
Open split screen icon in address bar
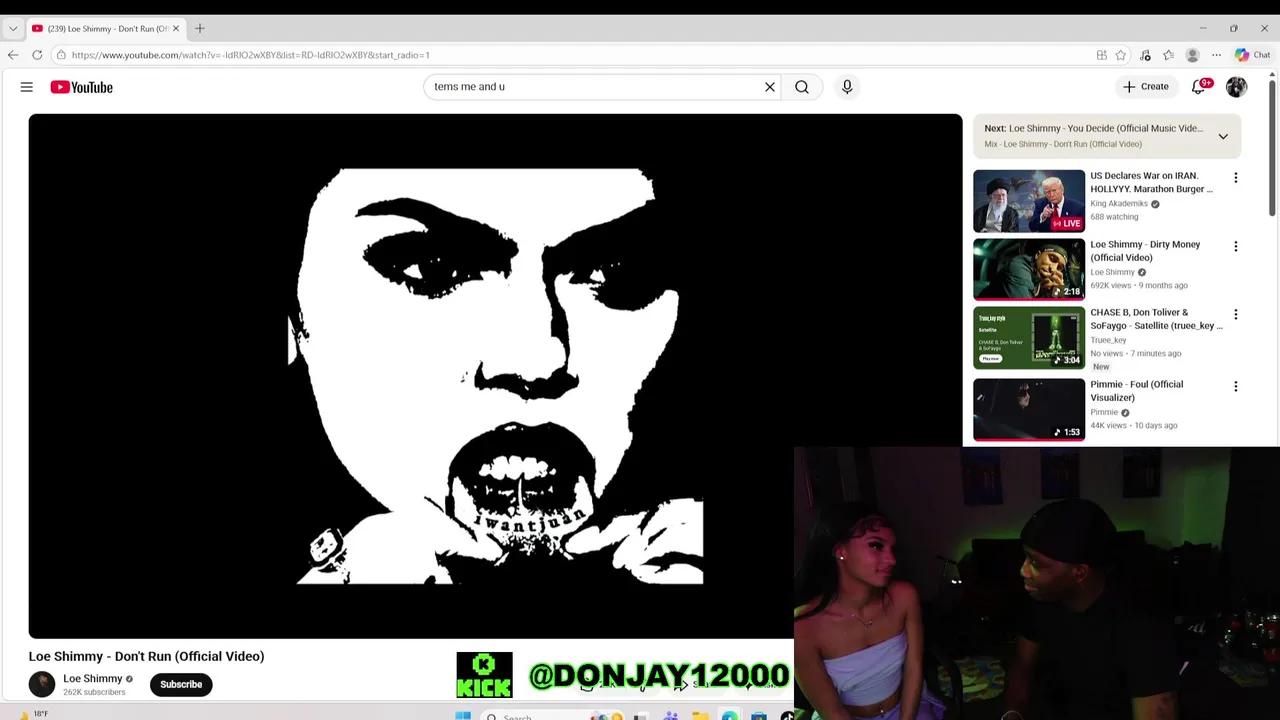pos(1101,55)
